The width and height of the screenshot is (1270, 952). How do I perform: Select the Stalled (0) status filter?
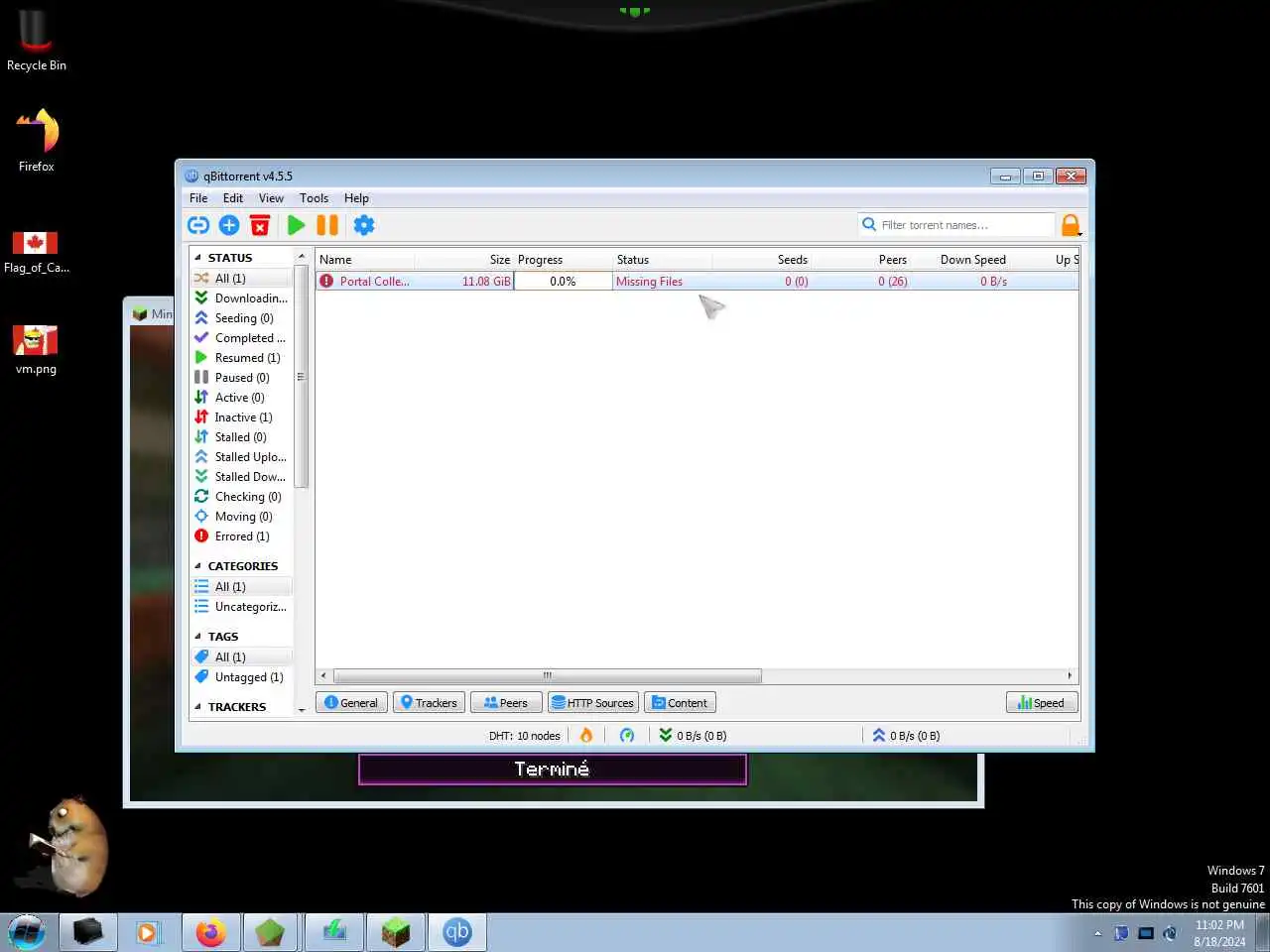pyautogui.click(x=241, y=437)
